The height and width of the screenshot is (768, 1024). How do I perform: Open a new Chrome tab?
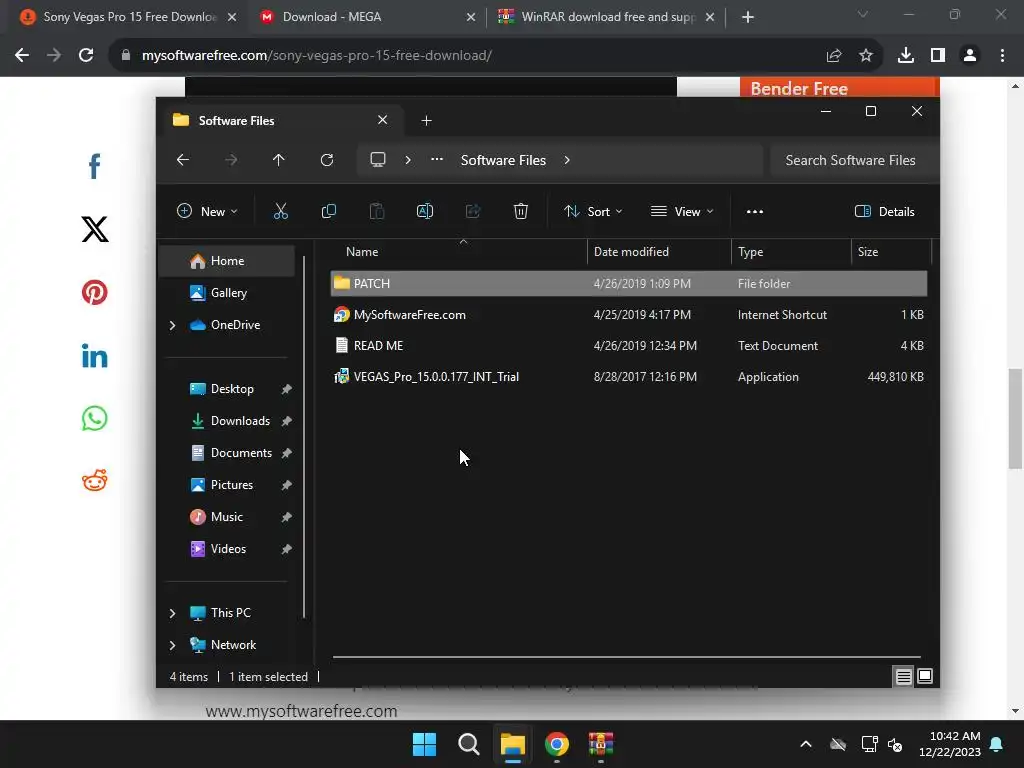(748, 17)
